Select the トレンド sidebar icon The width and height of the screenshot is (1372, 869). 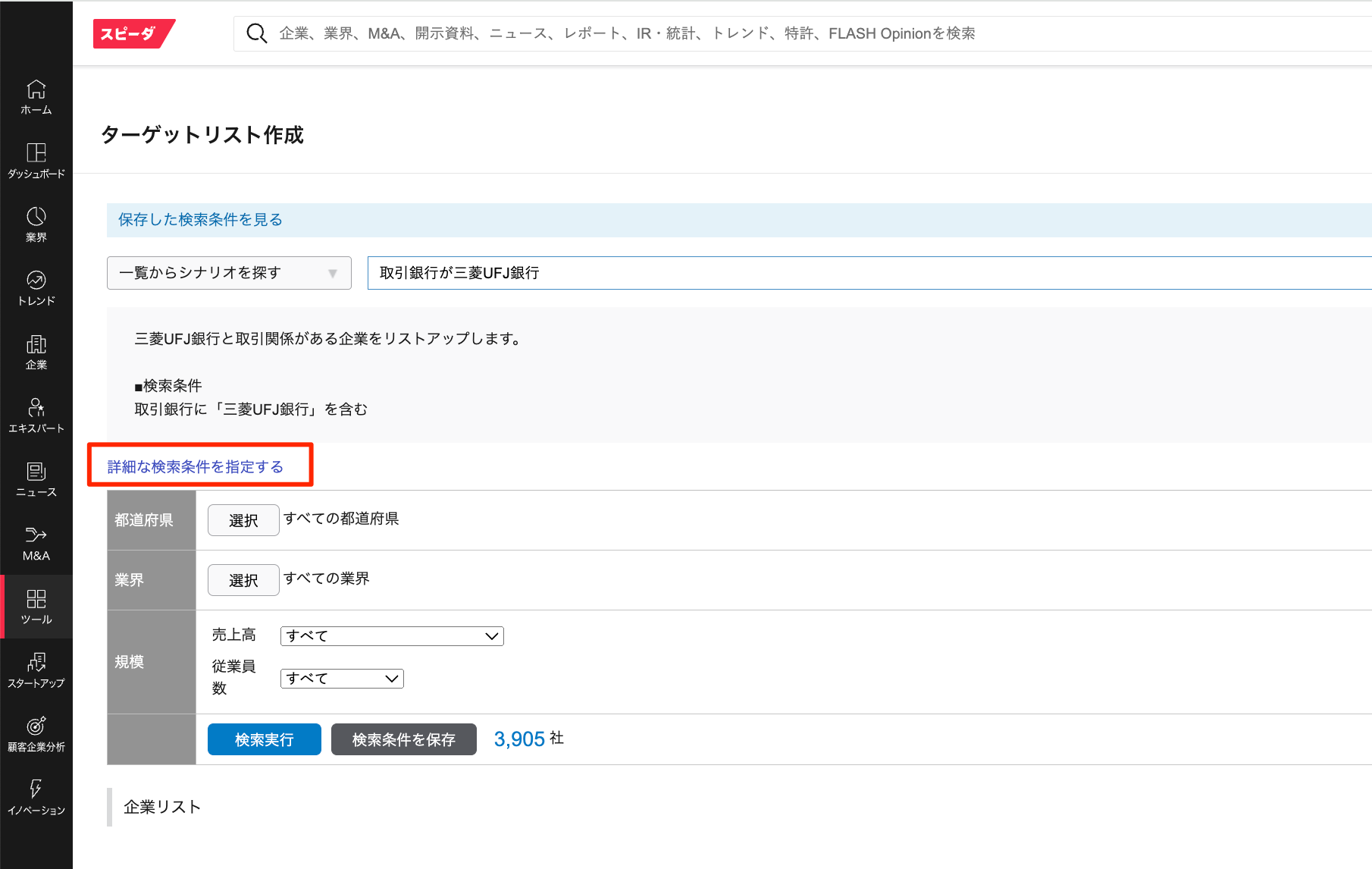(x=36, y=288)
